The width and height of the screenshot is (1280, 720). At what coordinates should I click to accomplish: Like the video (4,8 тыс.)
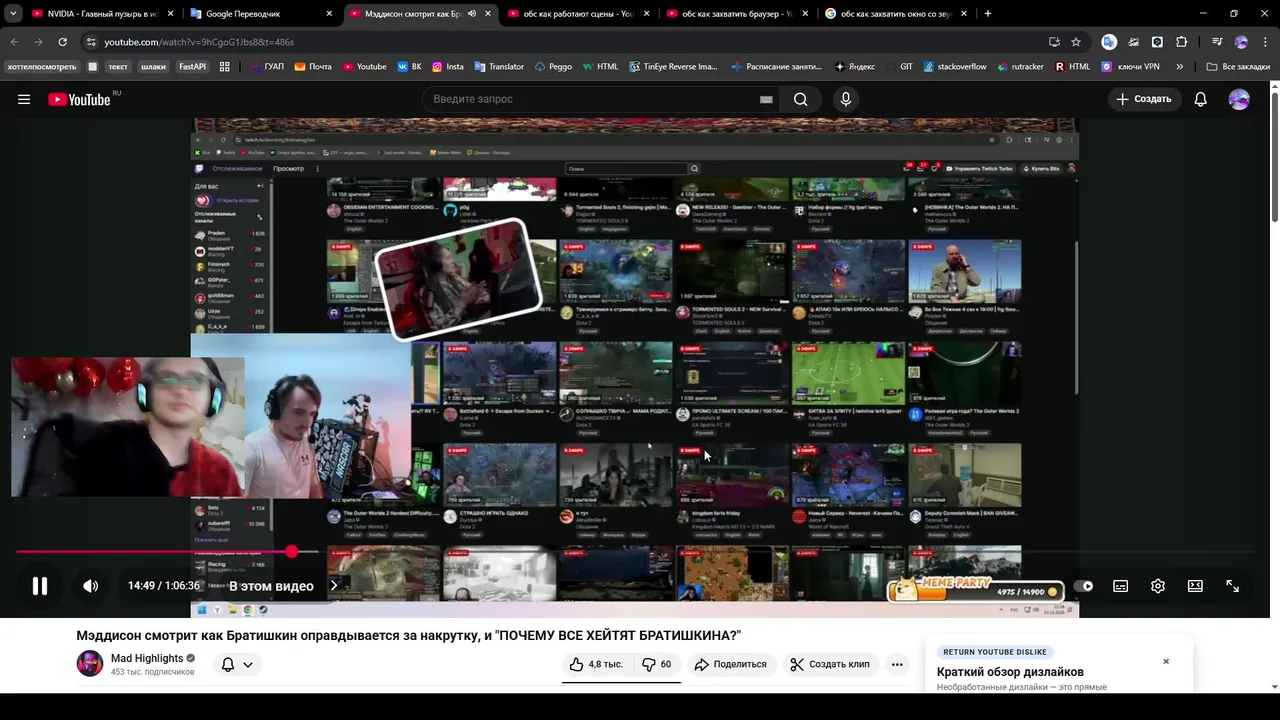(596, 664)
